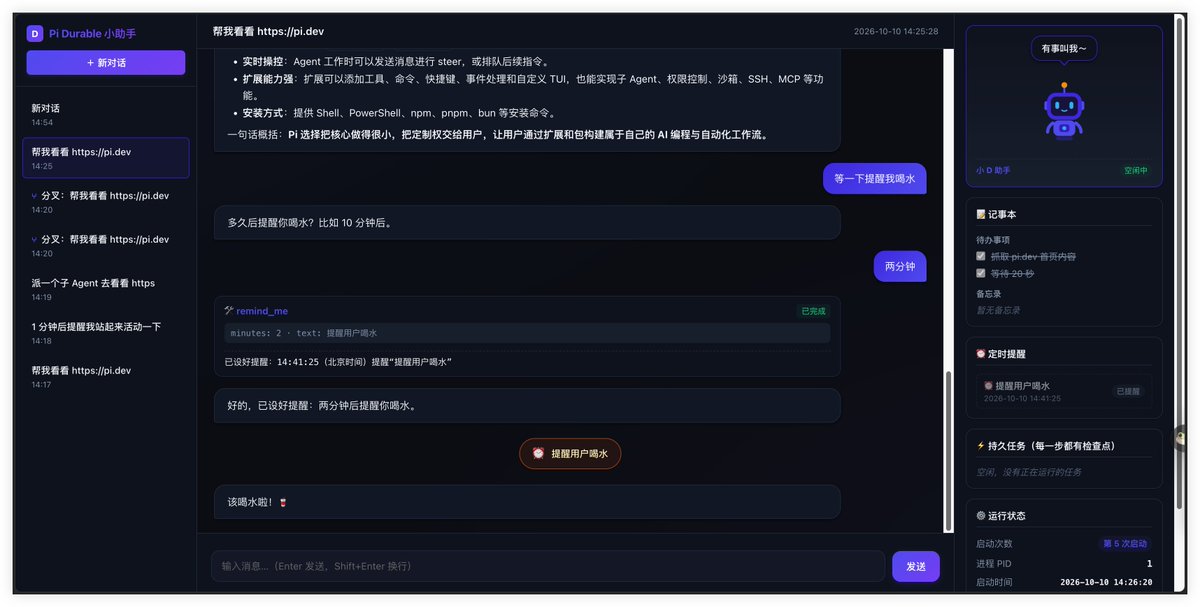Click the remind_me tool name

pos(262,311)
